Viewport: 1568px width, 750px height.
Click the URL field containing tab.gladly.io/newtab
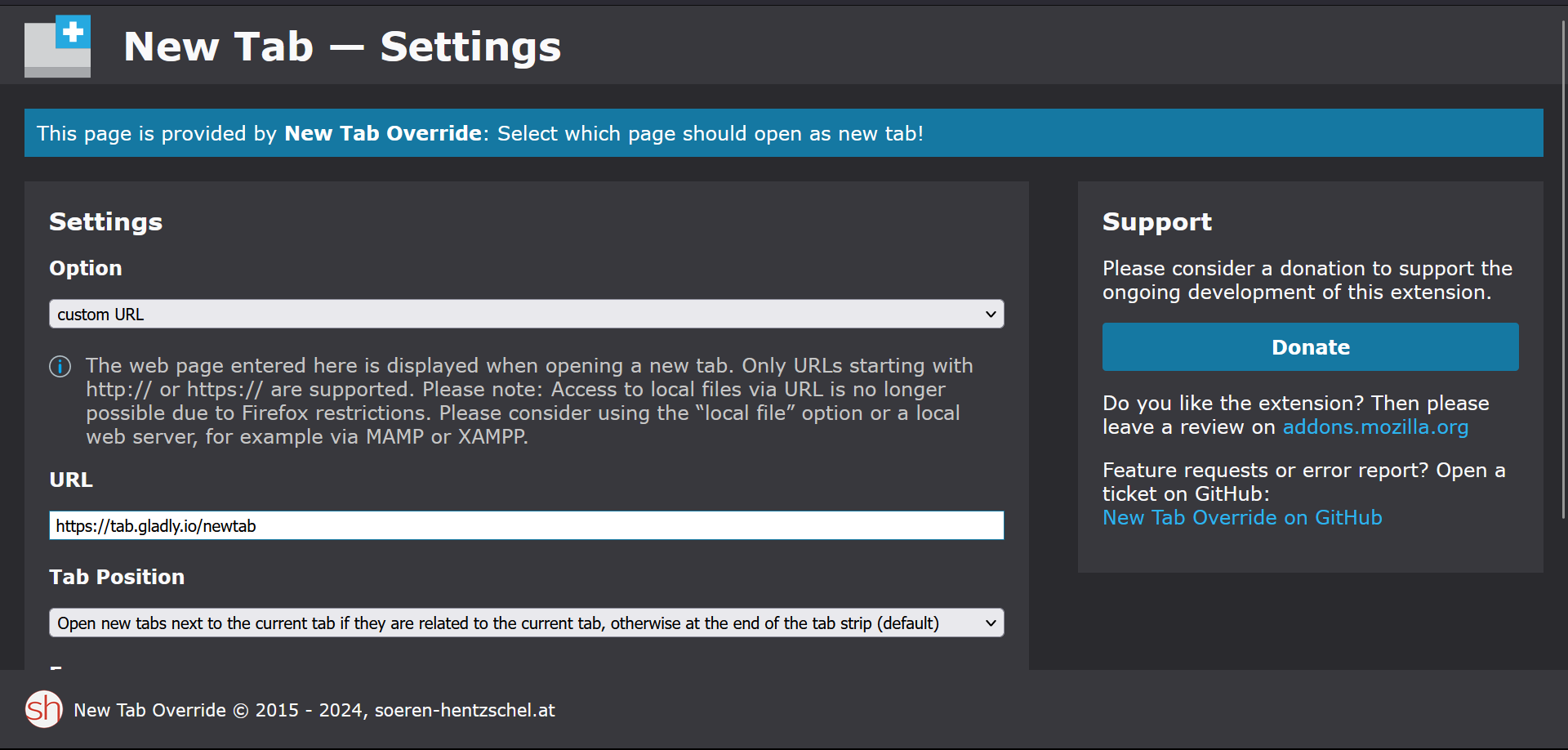527,525
